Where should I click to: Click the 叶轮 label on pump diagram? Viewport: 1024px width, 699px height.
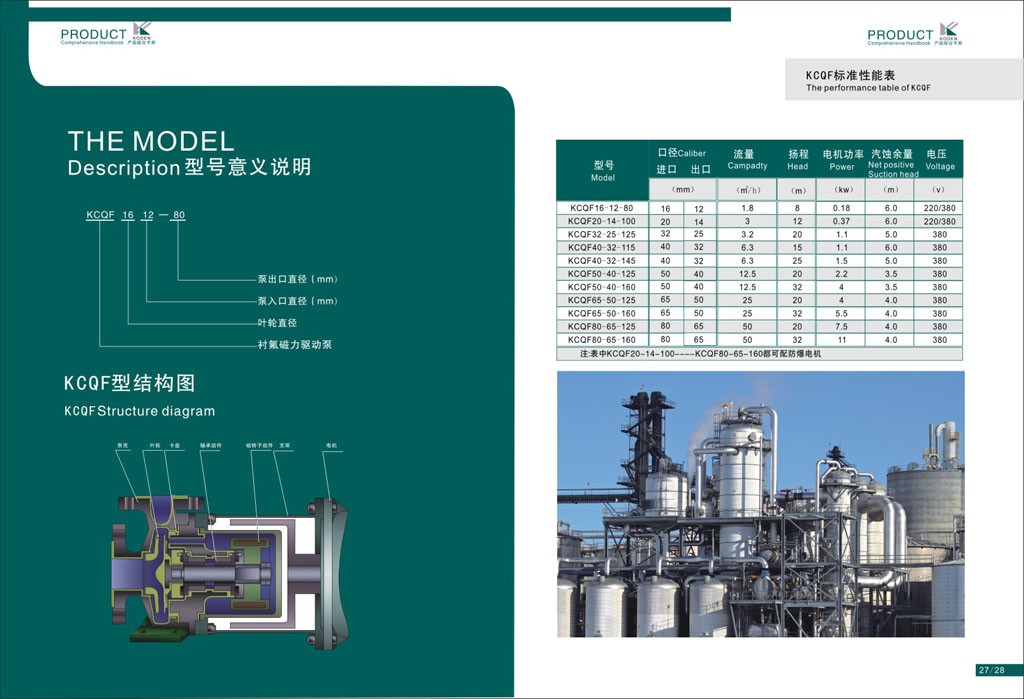click(154, 445)
